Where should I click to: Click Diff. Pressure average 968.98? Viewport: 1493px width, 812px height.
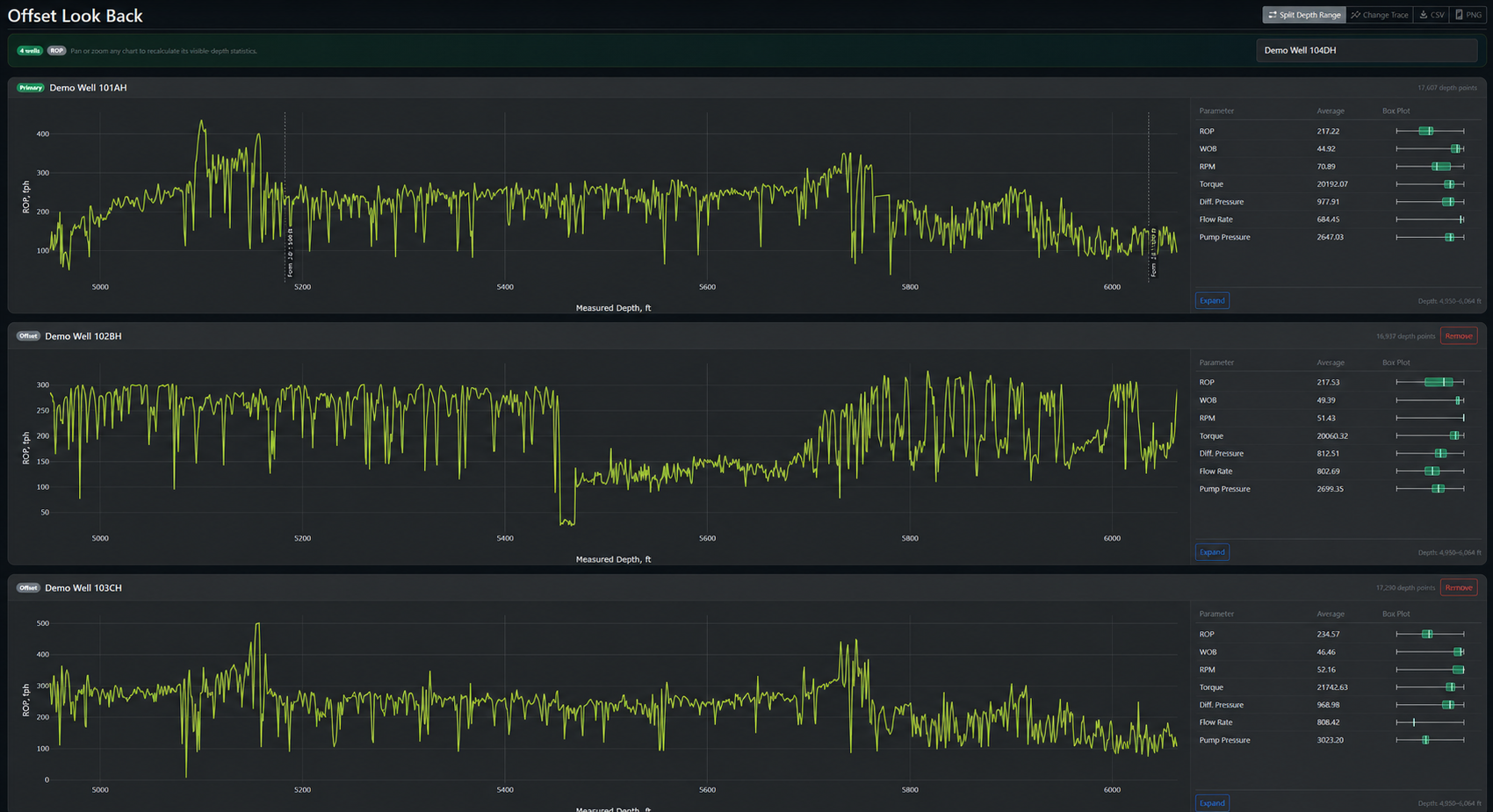pyautogui.click(x=1328, y=704)
